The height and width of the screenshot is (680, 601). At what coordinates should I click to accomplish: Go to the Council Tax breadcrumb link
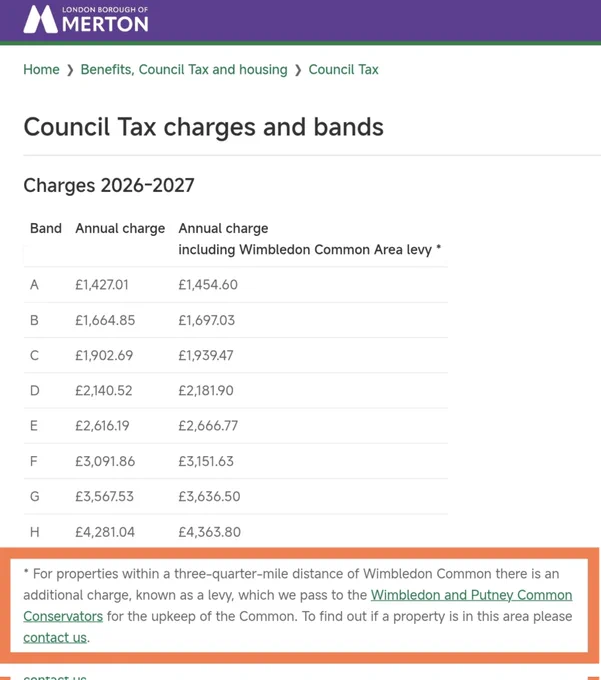(x=343, y=69)
